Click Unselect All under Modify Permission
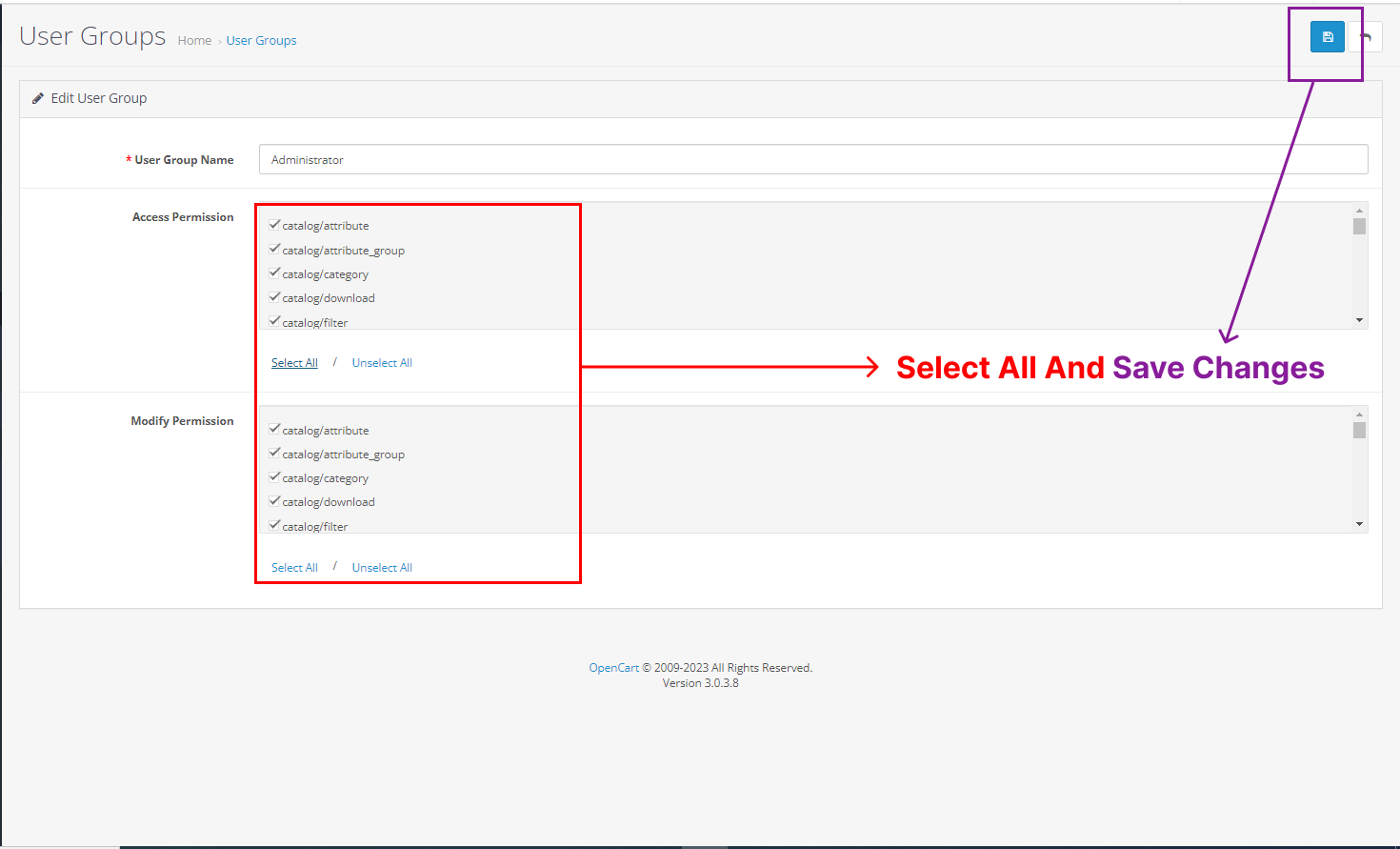 [382, 566]
